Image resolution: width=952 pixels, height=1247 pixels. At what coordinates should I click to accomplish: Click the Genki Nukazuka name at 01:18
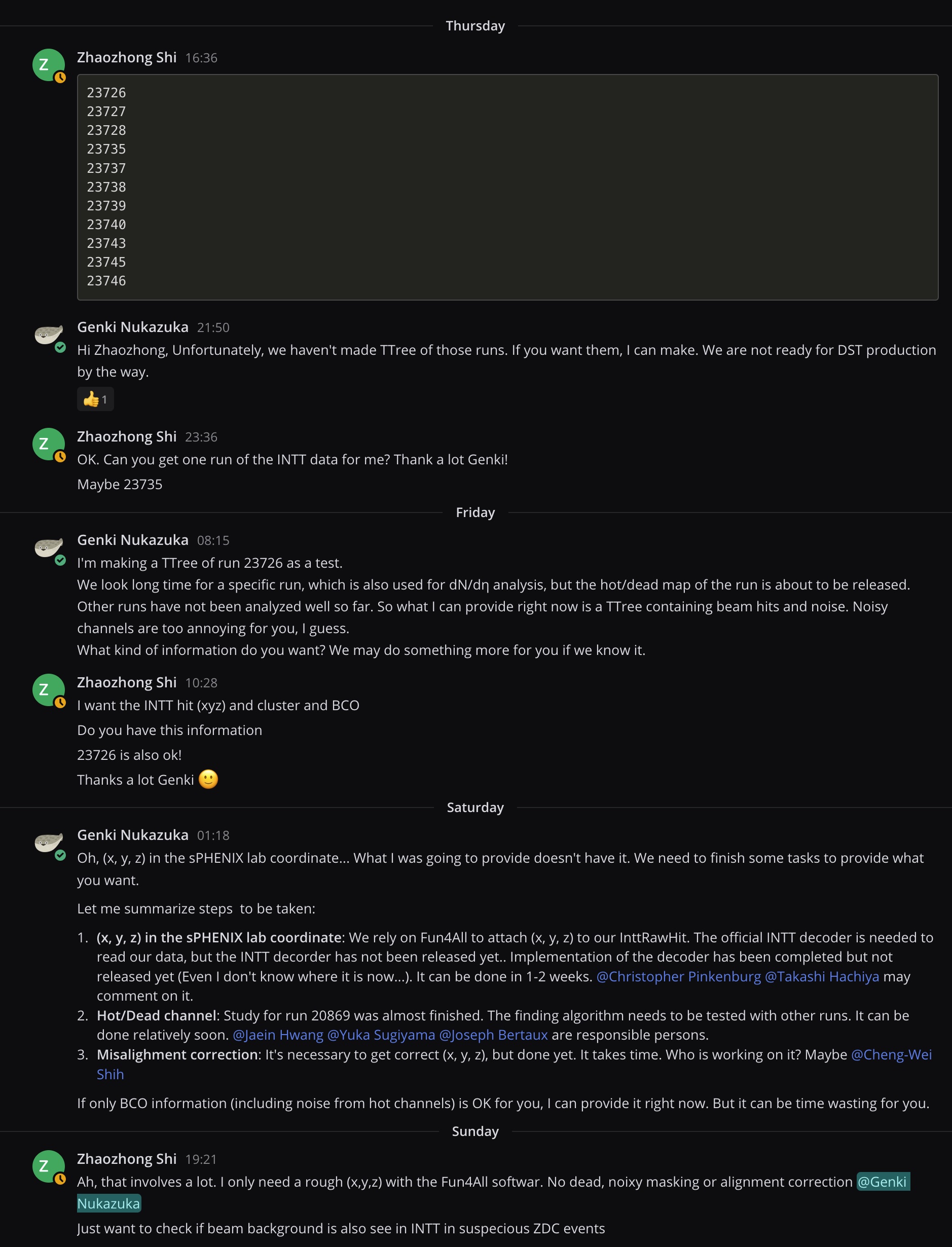(133, 834)
